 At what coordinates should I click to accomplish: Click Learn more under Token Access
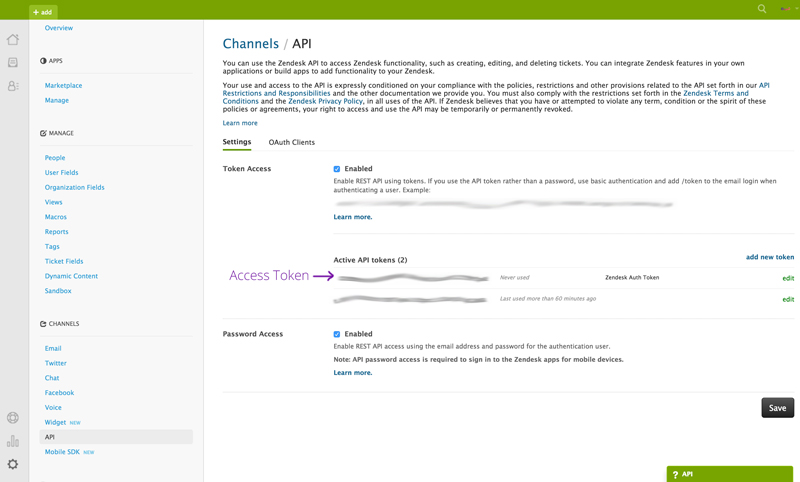pos(353,217)
